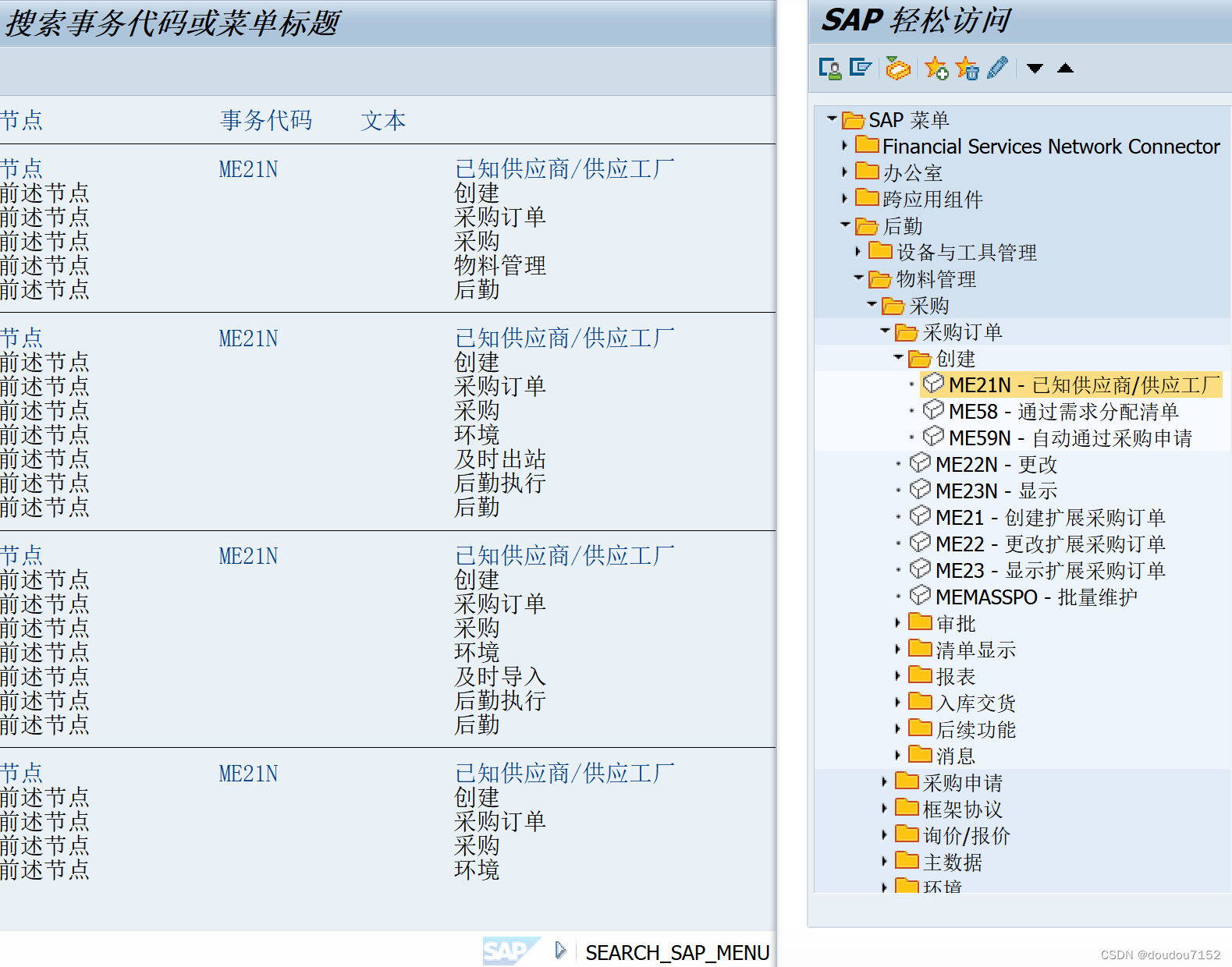Open the 询价/报价 folder label

(967, 835)
